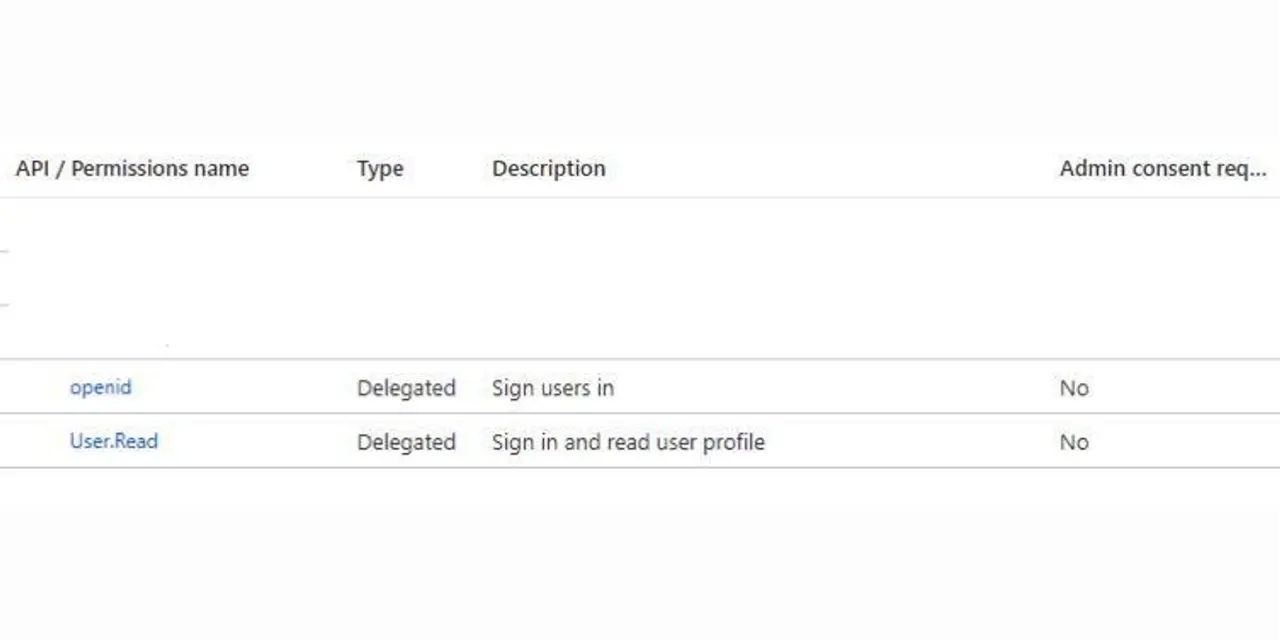Sort the permissions table by Type
Screen dimensions: 1280x640
(x=380, y=169)
